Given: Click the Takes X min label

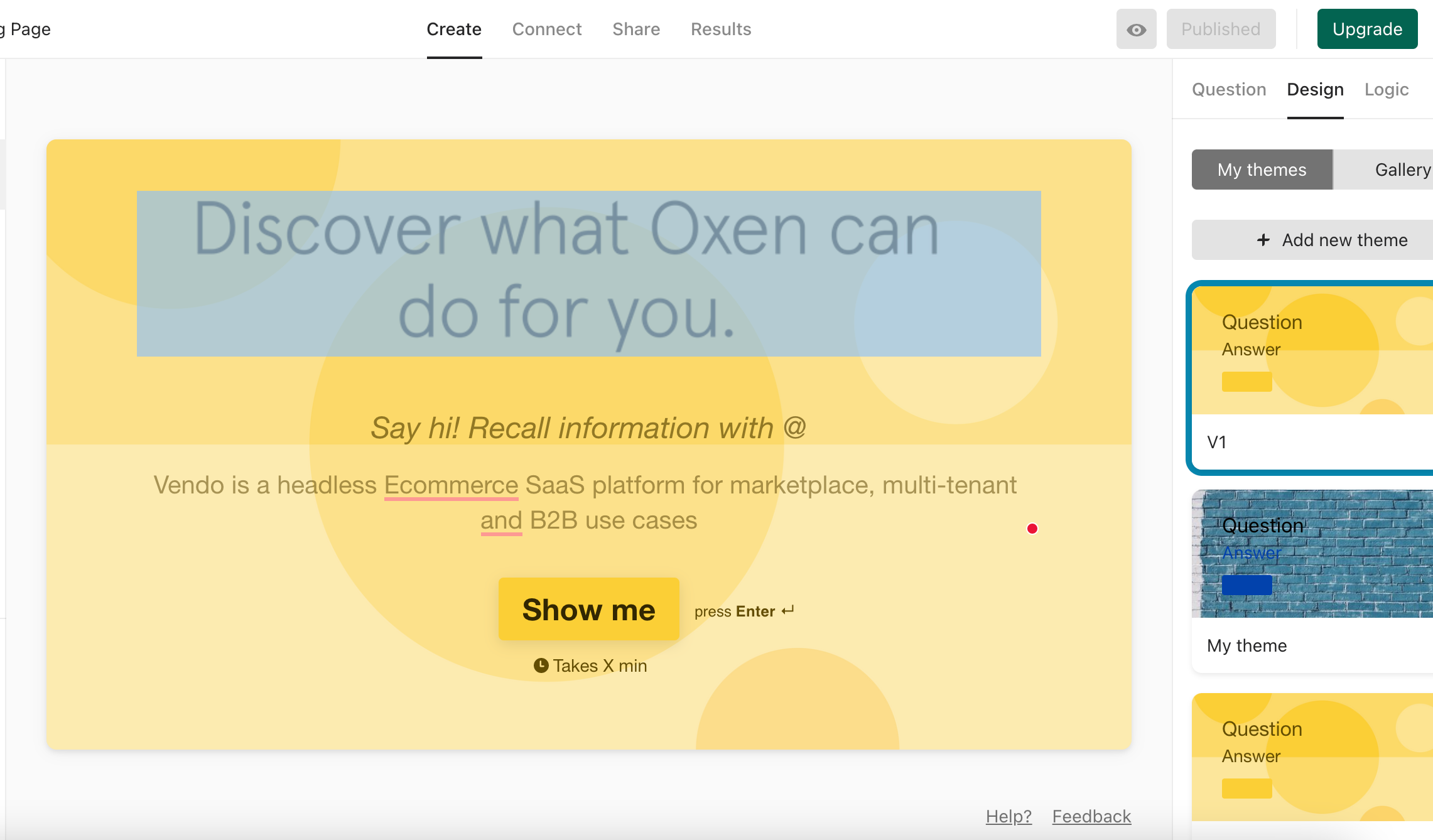Looking at the screenshot, I should [x=600, y=665].
